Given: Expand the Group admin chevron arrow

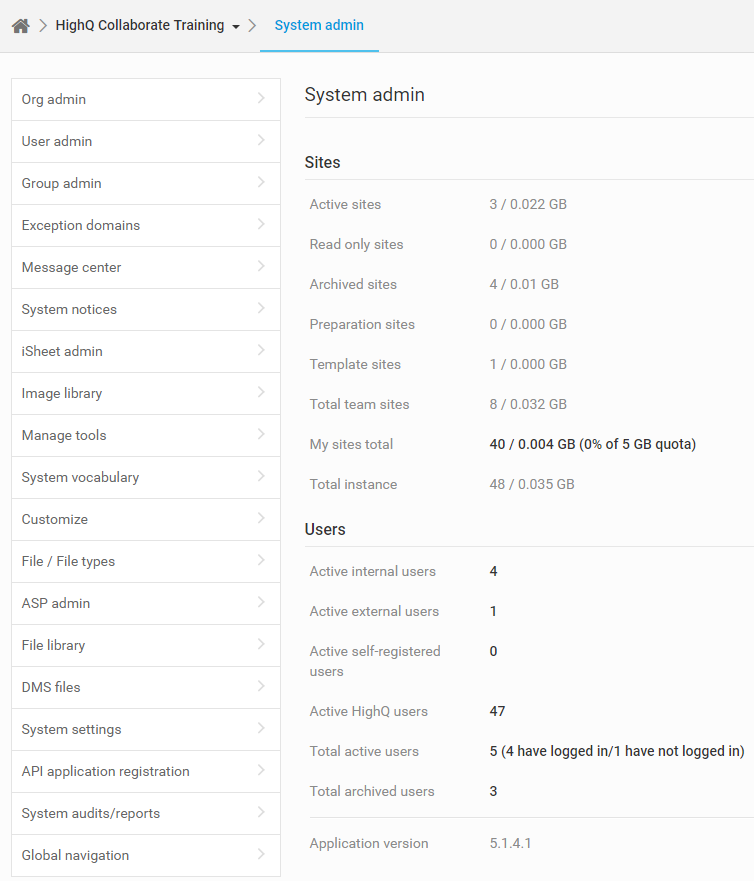Looking at the screenshot, I should pyautogui.click(x=261, y=182).
